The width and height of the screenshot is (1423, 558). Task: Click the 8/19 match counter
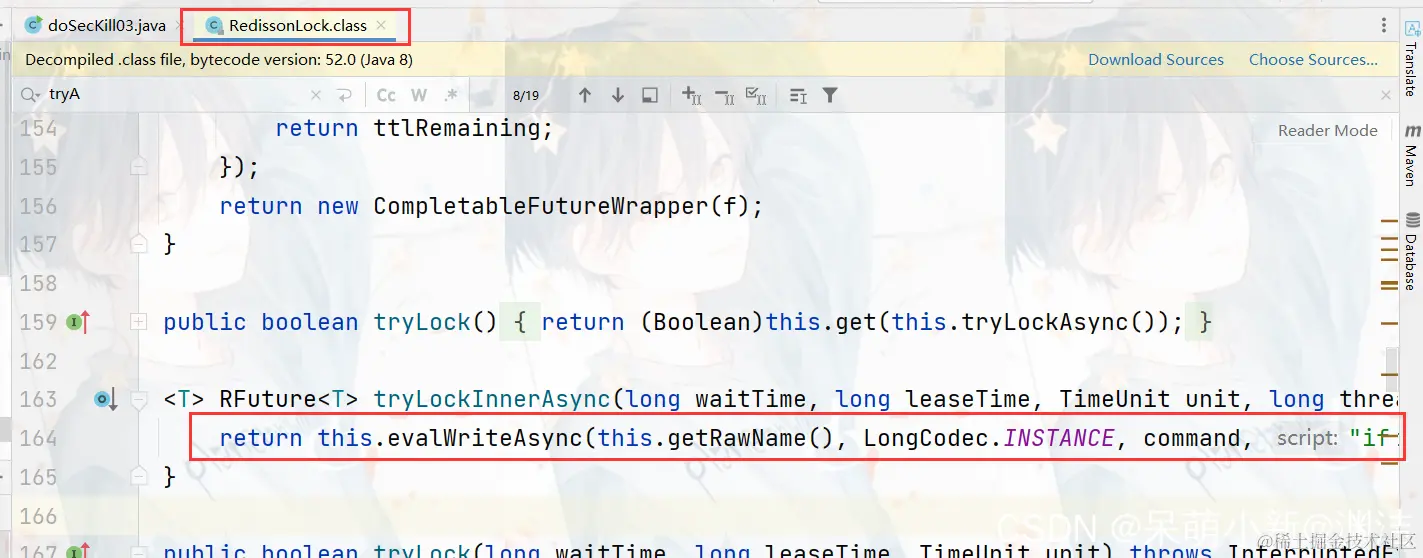click(525, 95)
